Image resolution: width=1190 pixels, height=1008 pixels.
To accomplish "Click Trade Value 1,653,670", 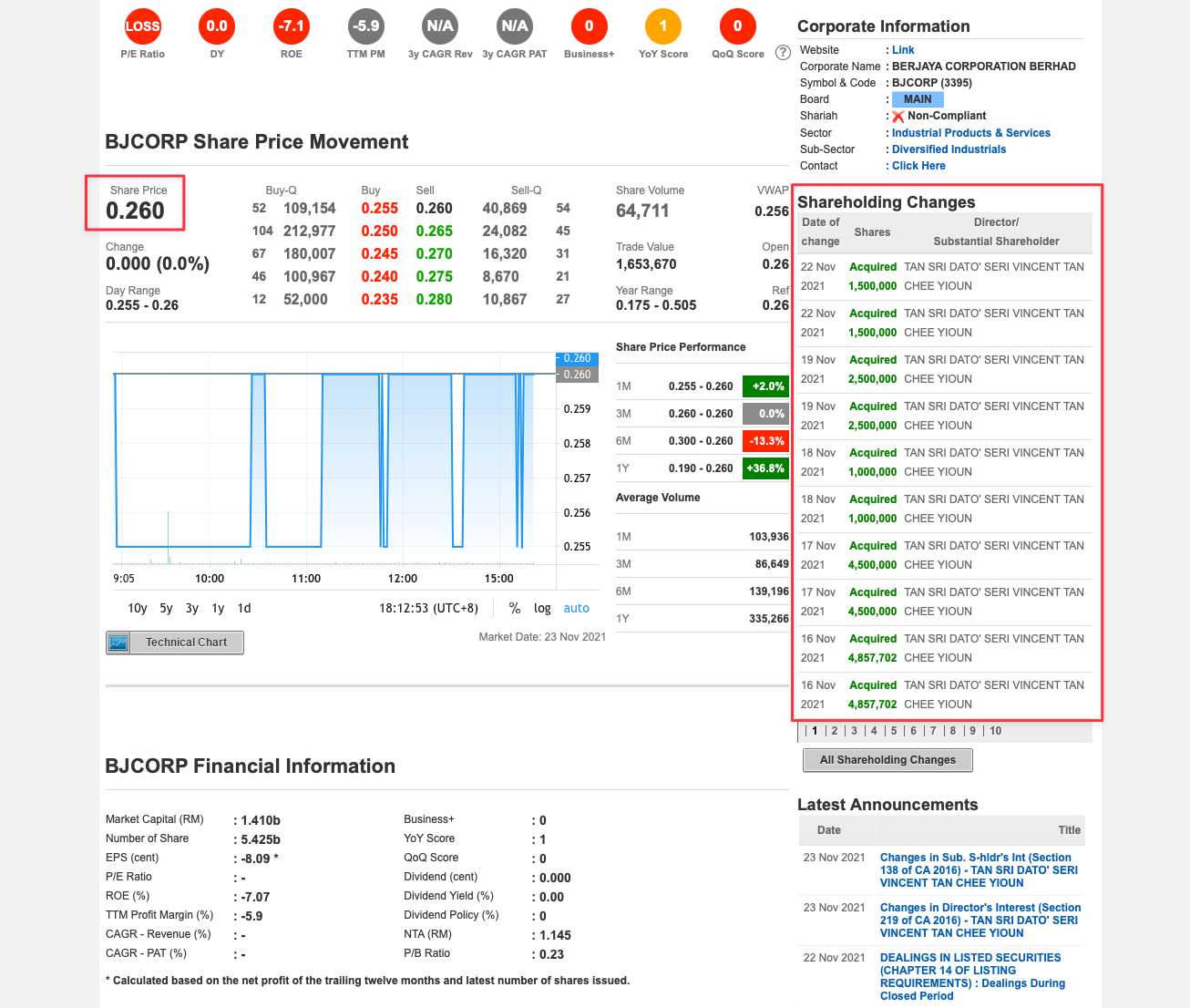I will point(646,264).
